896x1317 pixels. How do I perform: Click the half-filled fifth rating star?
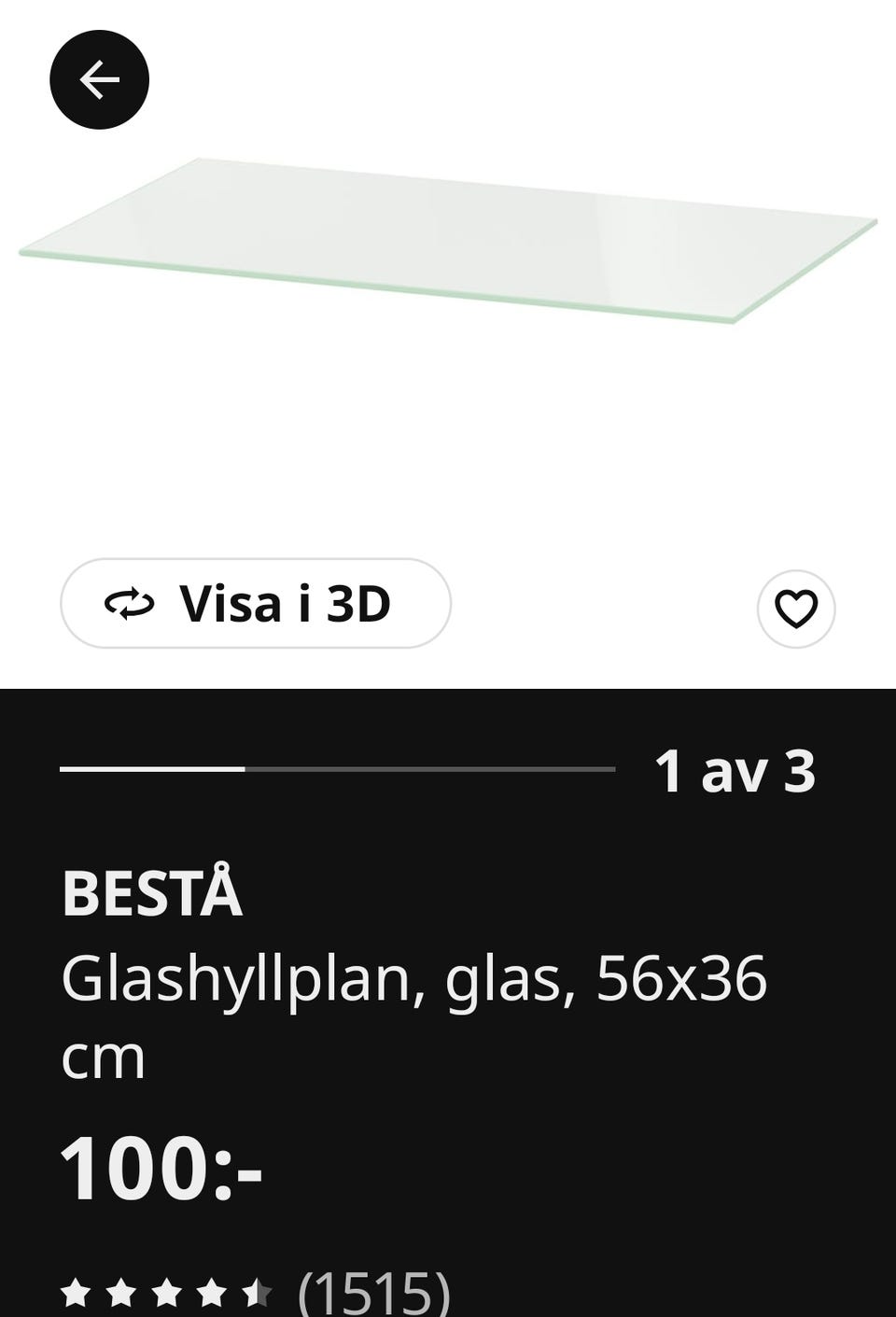[256, 1294]
